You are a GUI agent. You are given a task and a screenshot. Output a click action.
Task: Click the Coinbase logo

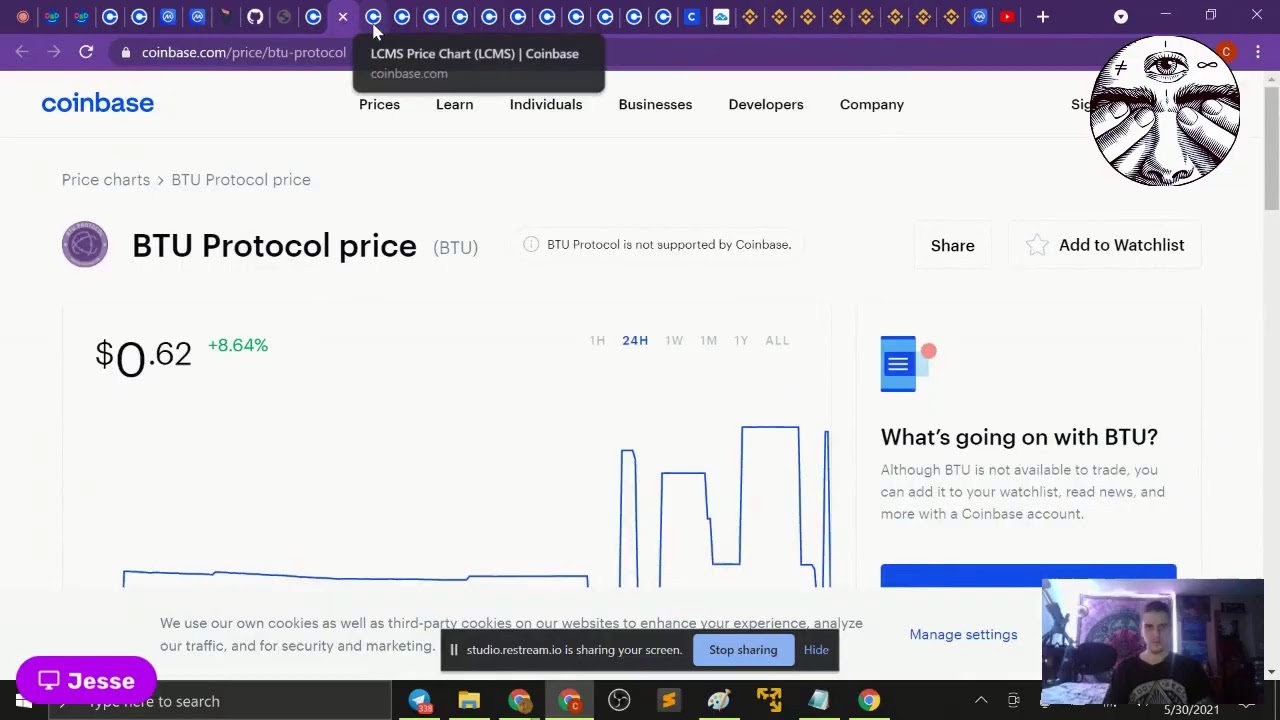click(x=97, y=103)
